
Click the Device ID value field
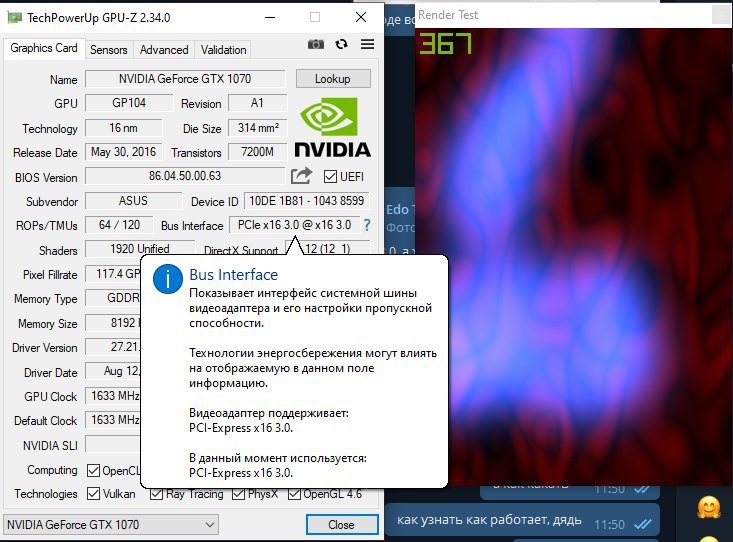[307, 201]
